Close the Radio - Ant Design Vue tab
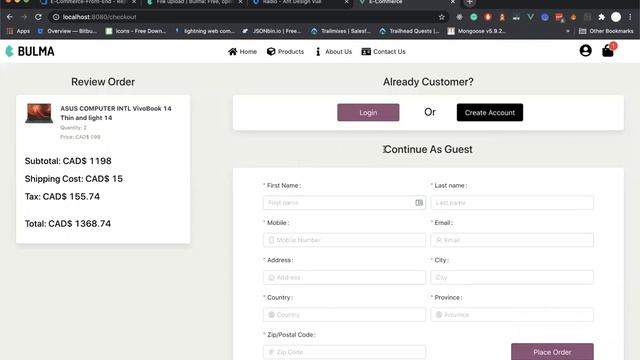The height and width of the screenshot is (360, 640). (x=347, y=2)
